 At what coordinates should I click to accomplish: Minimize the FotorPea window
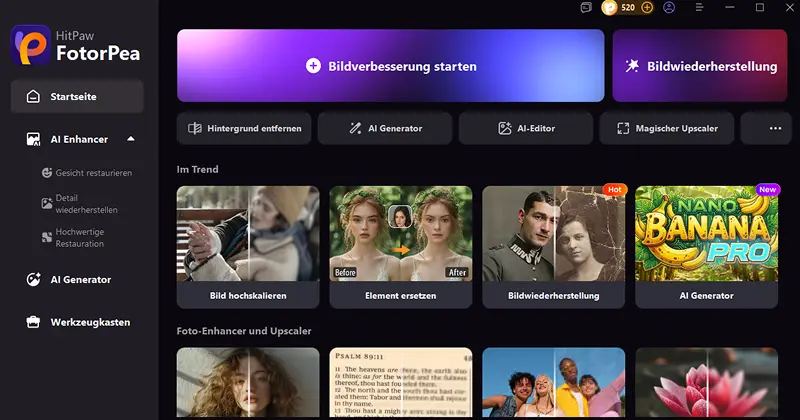coord(730,8)
